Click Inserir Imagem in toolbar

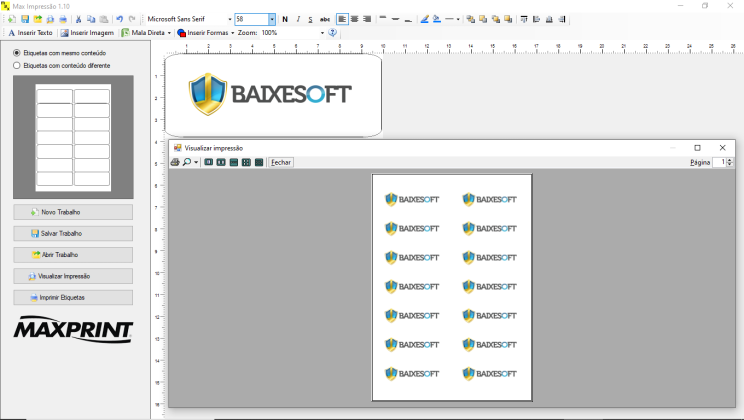[87, 33]
